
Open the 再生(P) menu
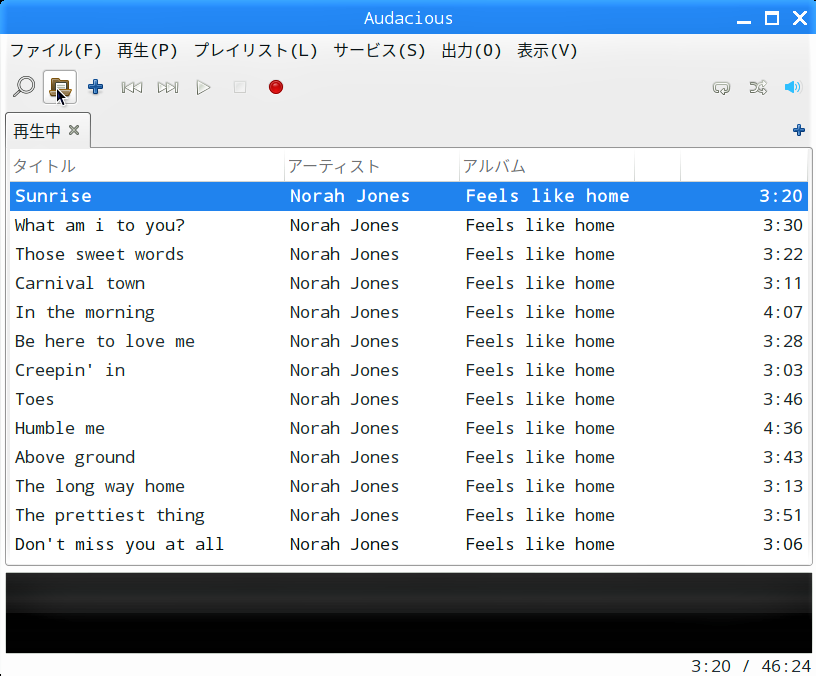tap(147, 50)
